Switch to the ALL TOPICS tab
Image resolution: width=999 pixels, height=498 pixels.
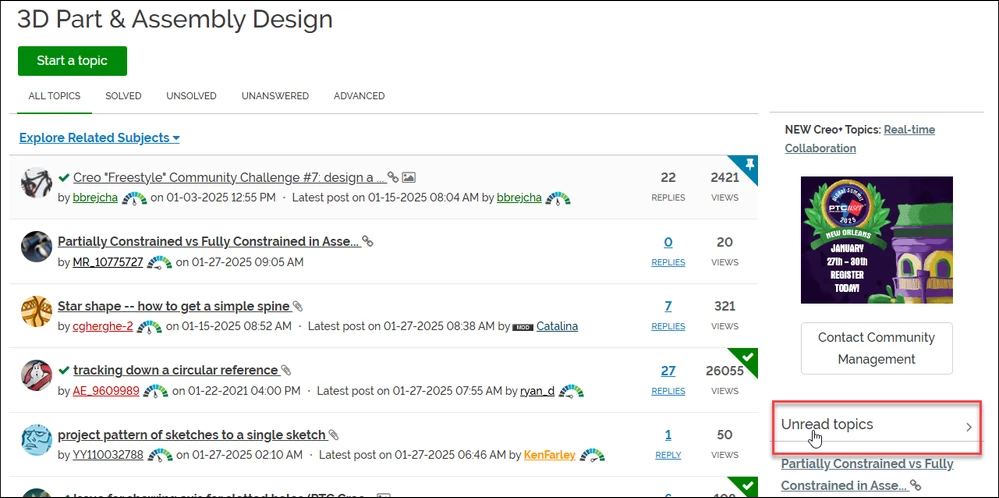54,96
